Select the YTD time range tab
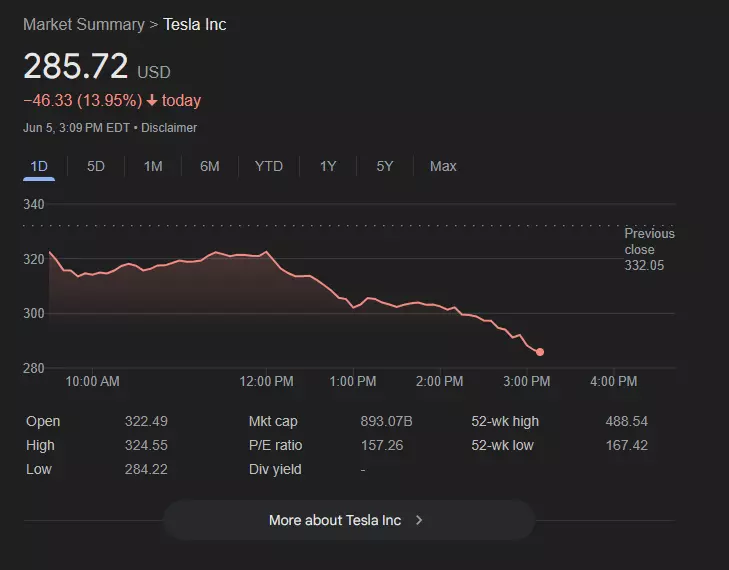Viewport: 729px width, 570px height. click(269, 166)
